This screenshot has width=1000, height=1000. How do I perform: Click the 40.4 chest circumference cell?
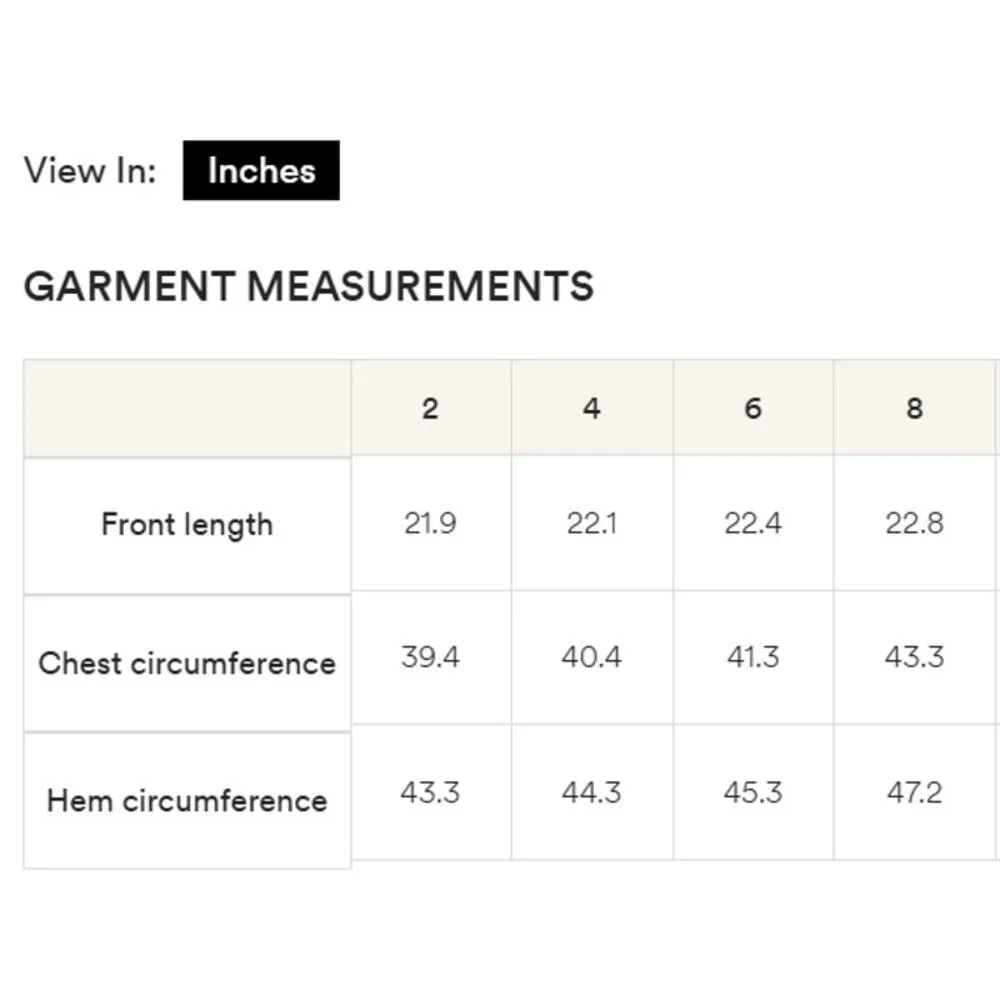coord(592,657)
